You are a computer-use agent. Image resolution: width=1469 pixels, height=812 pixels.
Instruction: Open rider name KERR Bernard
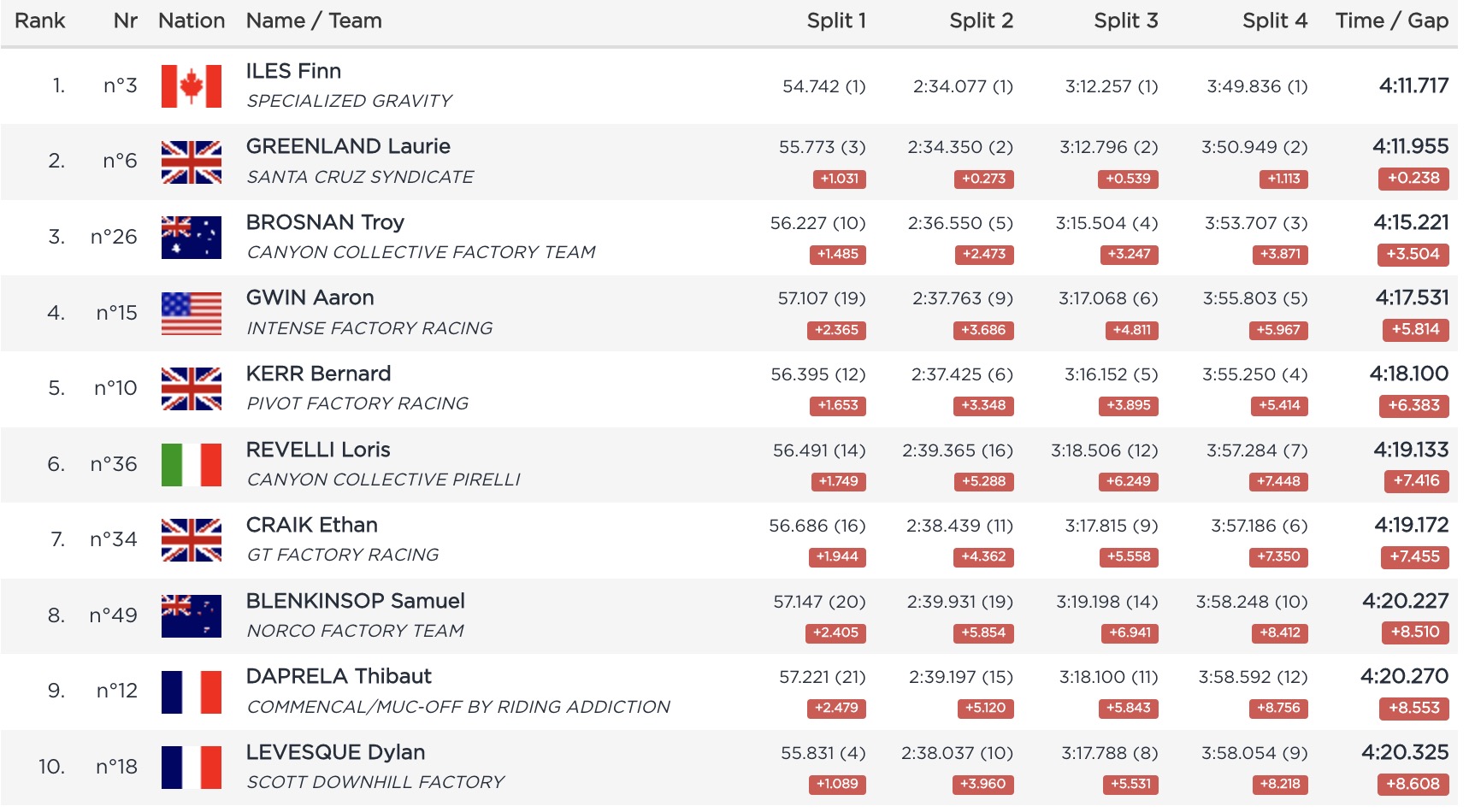(x=318, y=374)
